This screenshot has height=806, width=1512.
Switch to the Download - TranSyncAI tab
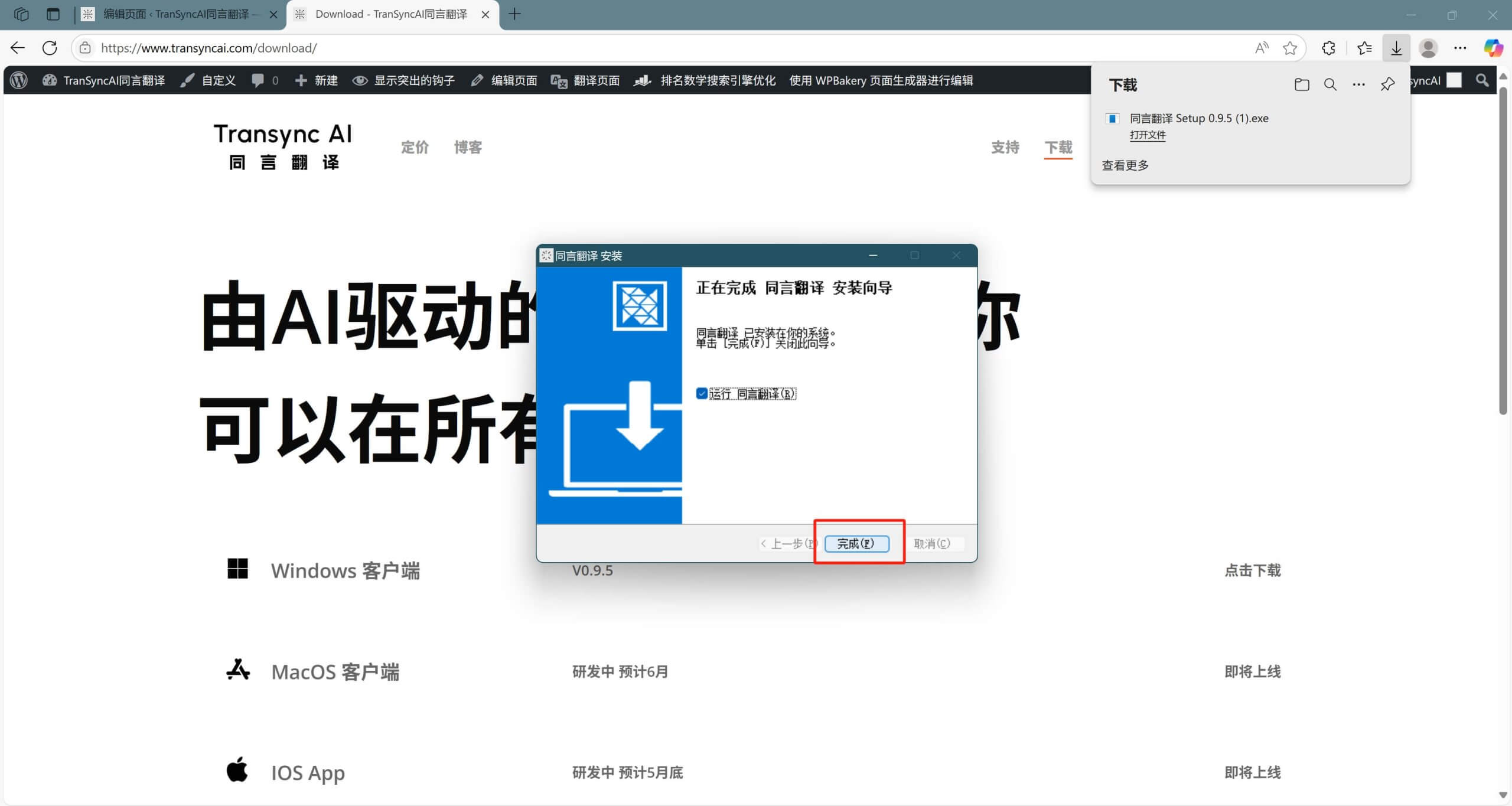click(x=392, y=14)
